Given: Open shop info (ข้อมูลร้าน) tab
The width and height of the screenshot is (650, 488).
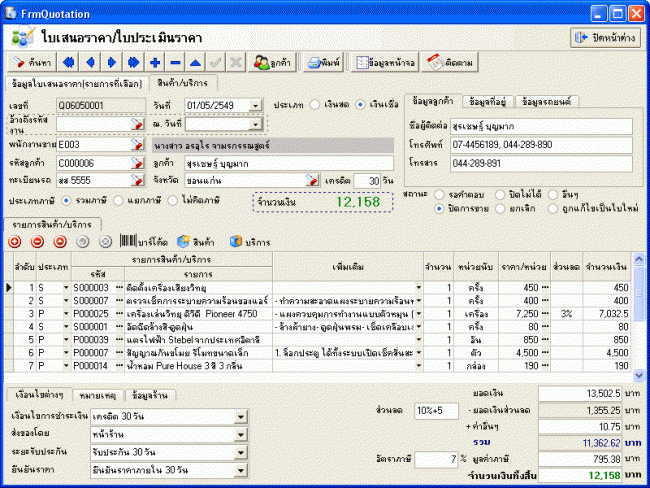Looking at the screenshot, I should coord(150,396).
